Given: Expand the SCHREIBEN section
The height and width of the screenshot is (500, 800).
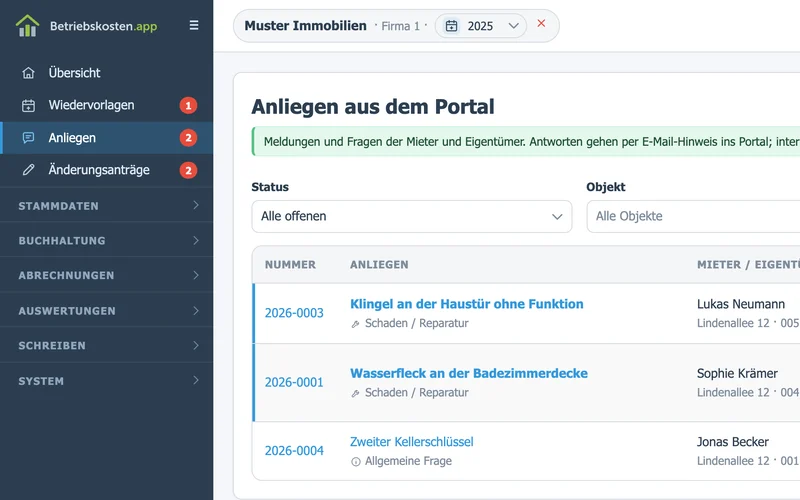Looking at the screenshot, I should pyautogui.click(x=107, y=345).
